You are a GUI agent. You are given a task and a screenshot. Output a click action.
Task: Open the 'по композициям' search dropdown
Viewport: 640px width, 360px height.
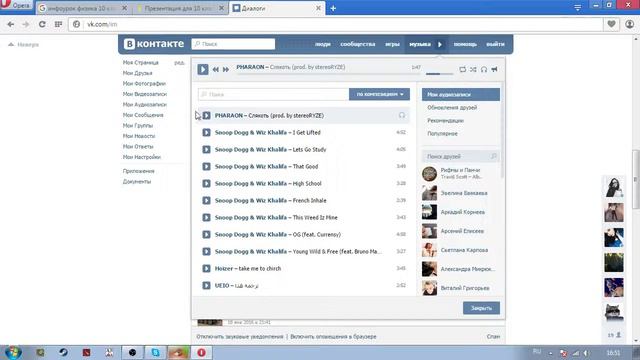(380, 94)
